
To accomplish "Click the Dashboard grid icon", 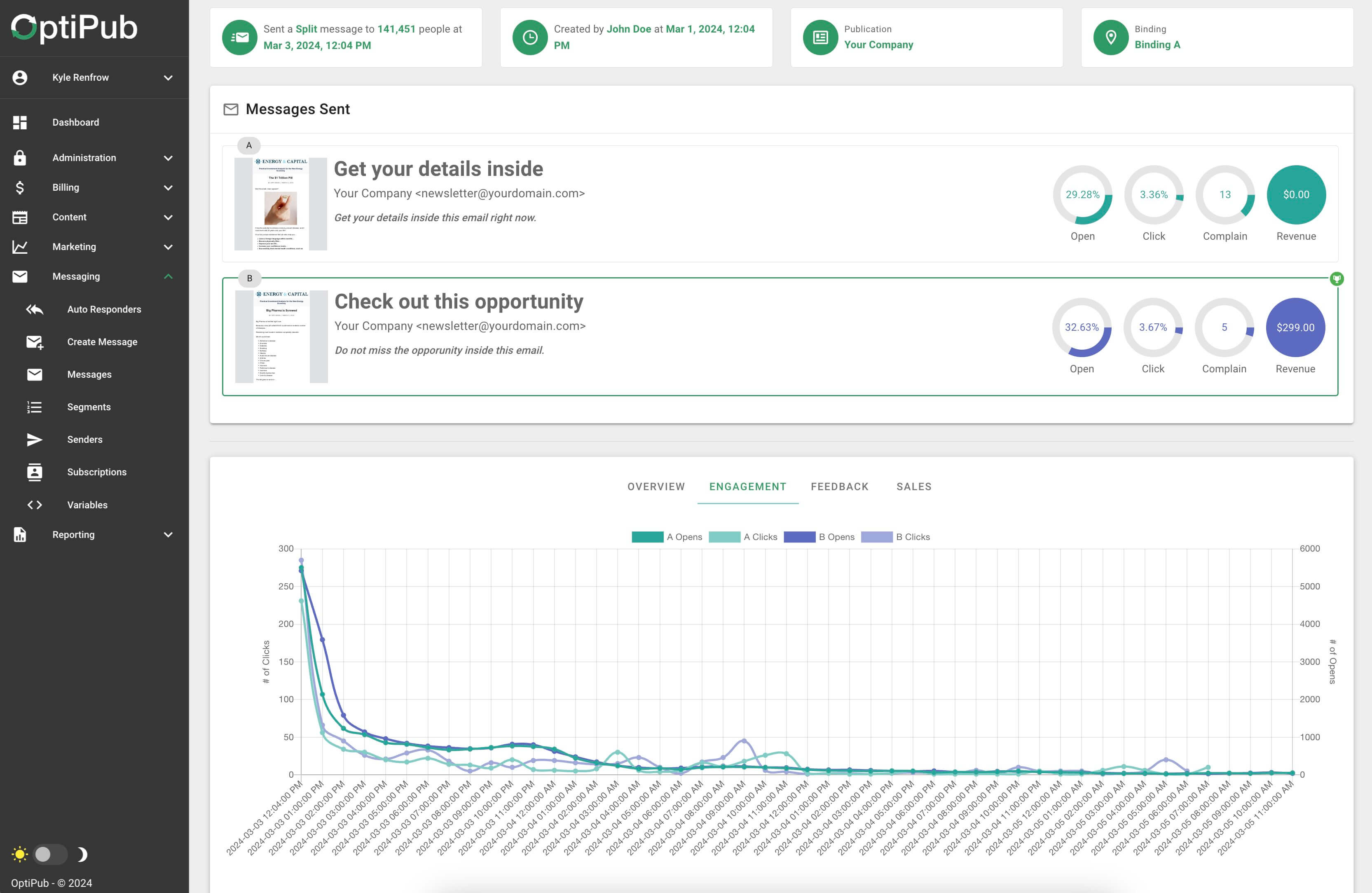I will [20, 122].
